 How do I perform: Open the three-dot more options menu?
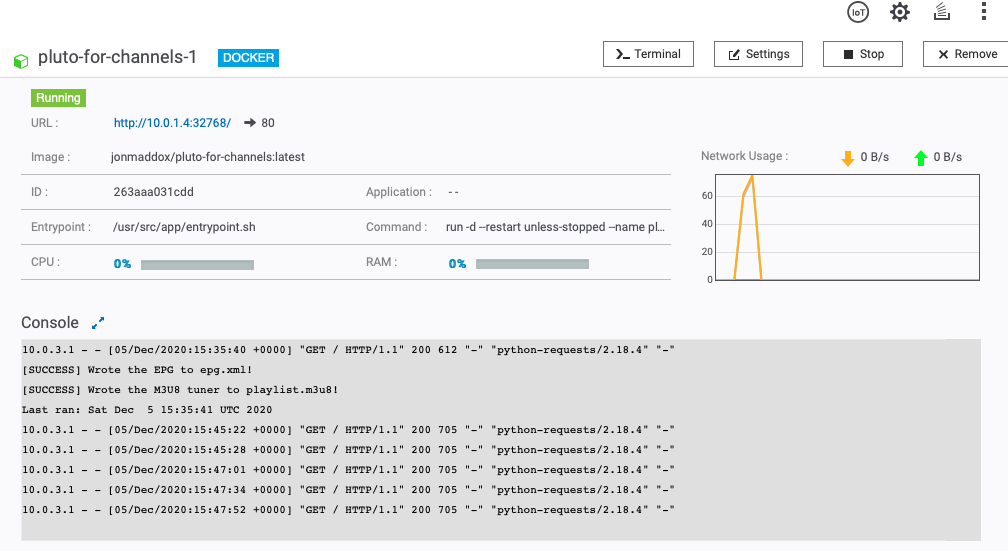click(x=984, y=12)
